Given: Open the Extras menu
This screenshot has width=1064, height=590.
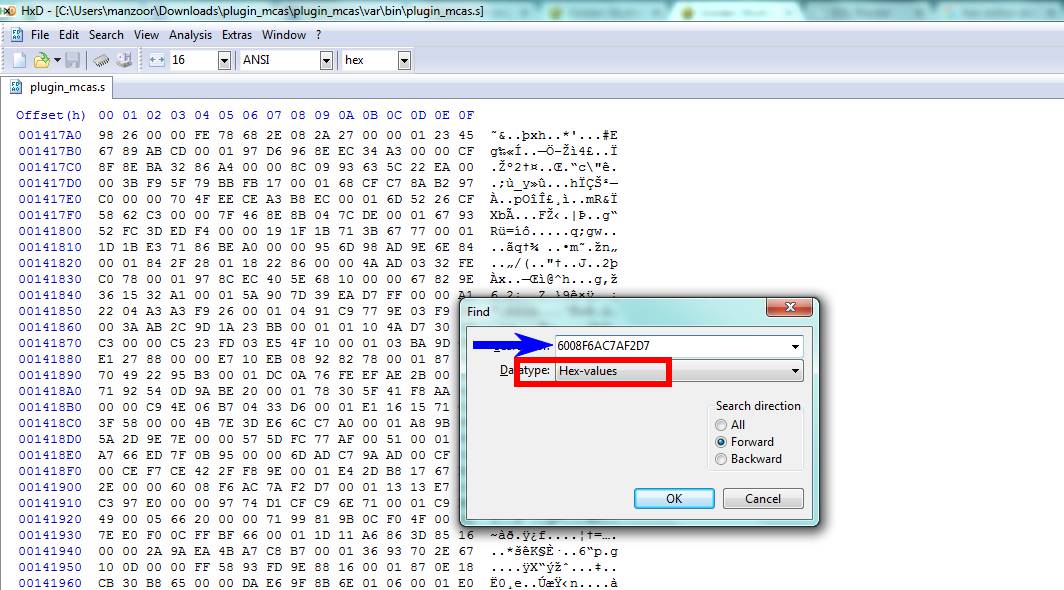Looking at the screenshot, I should click(x=237, y=35).
